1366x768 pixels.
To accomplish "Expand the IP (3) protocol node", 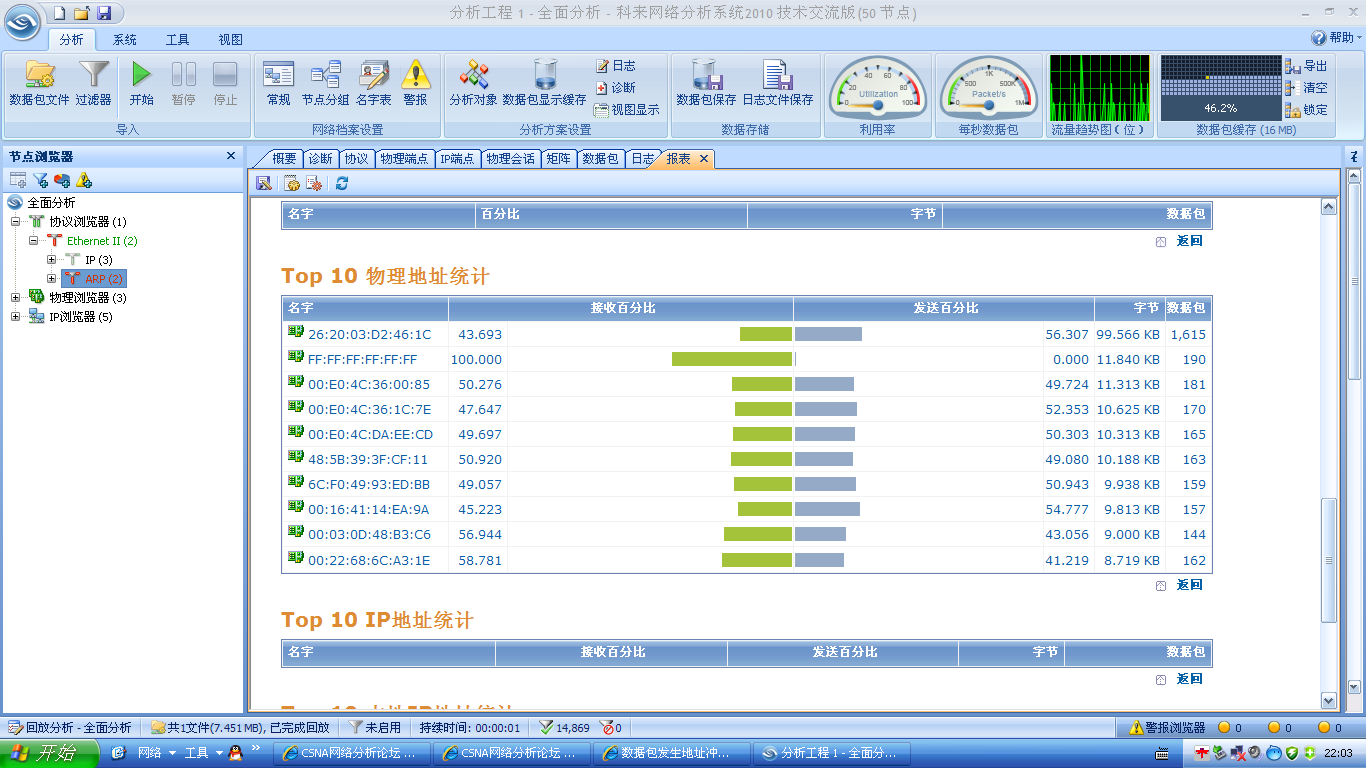I will tap(52, 260).
